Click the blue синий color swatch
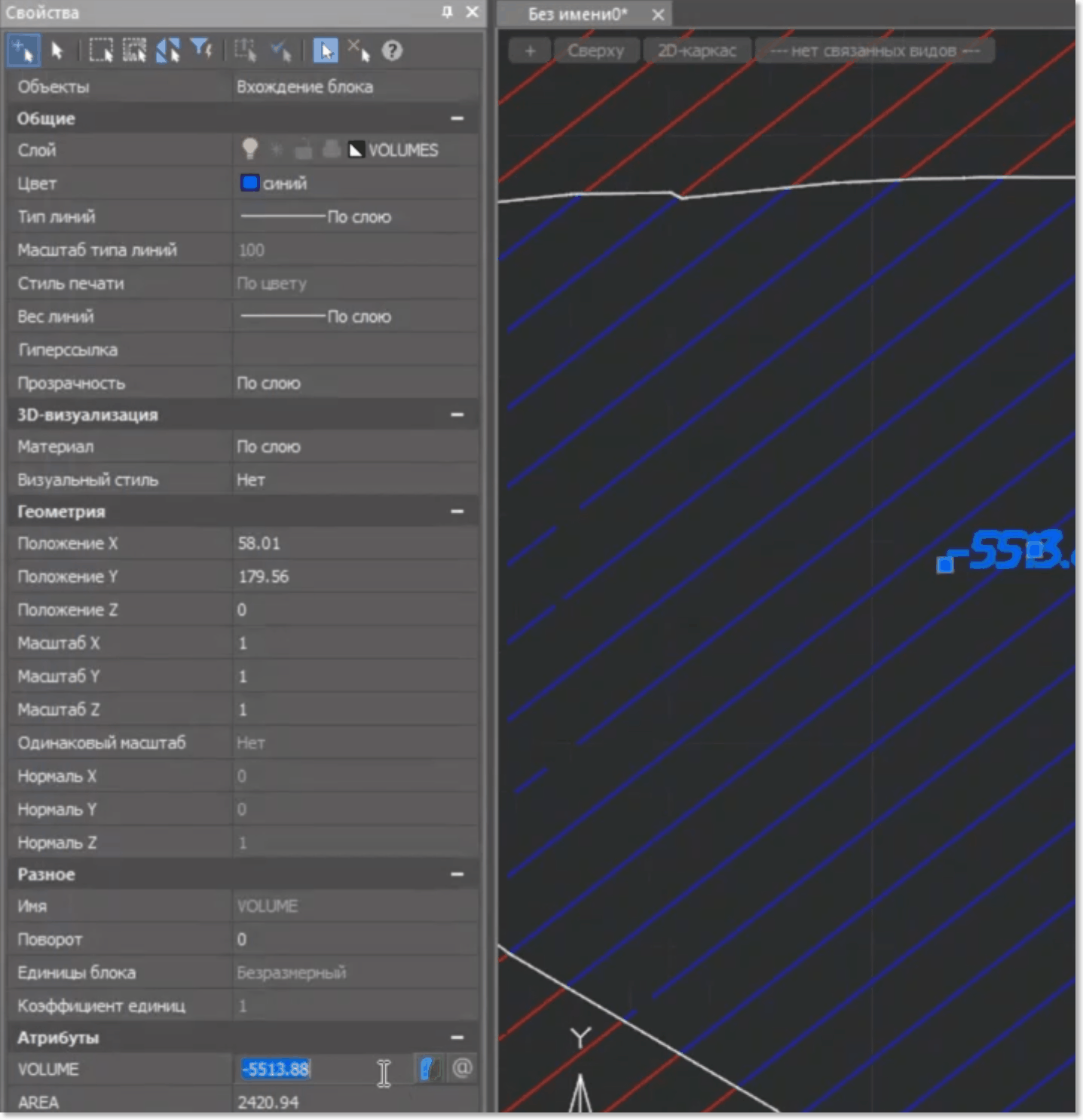Viewport: 1083px width, 1120px height. (249, 183)
